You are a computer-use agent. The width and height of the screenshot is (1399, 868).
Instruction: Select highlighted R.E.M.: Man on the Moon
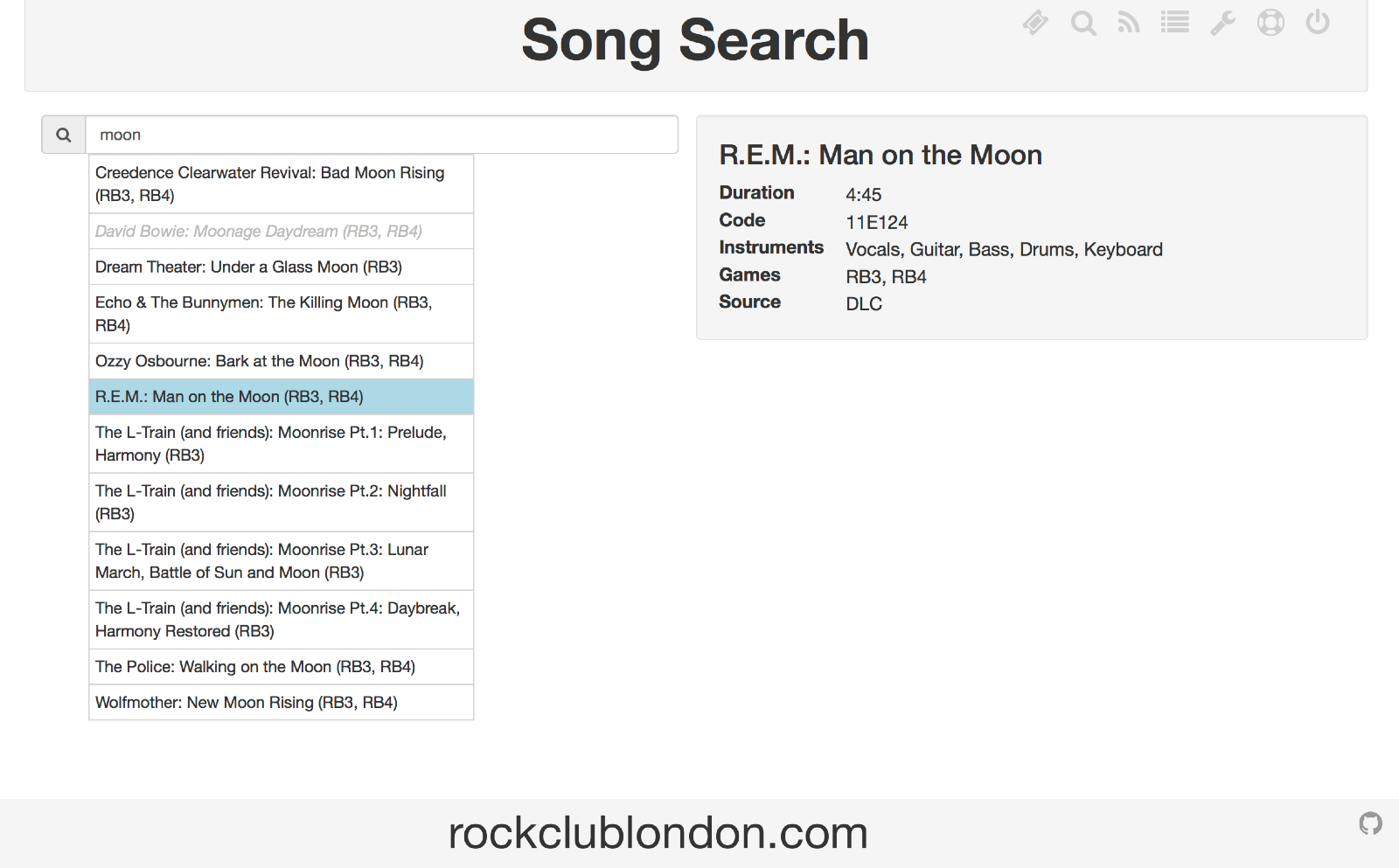tap(282, 397)
